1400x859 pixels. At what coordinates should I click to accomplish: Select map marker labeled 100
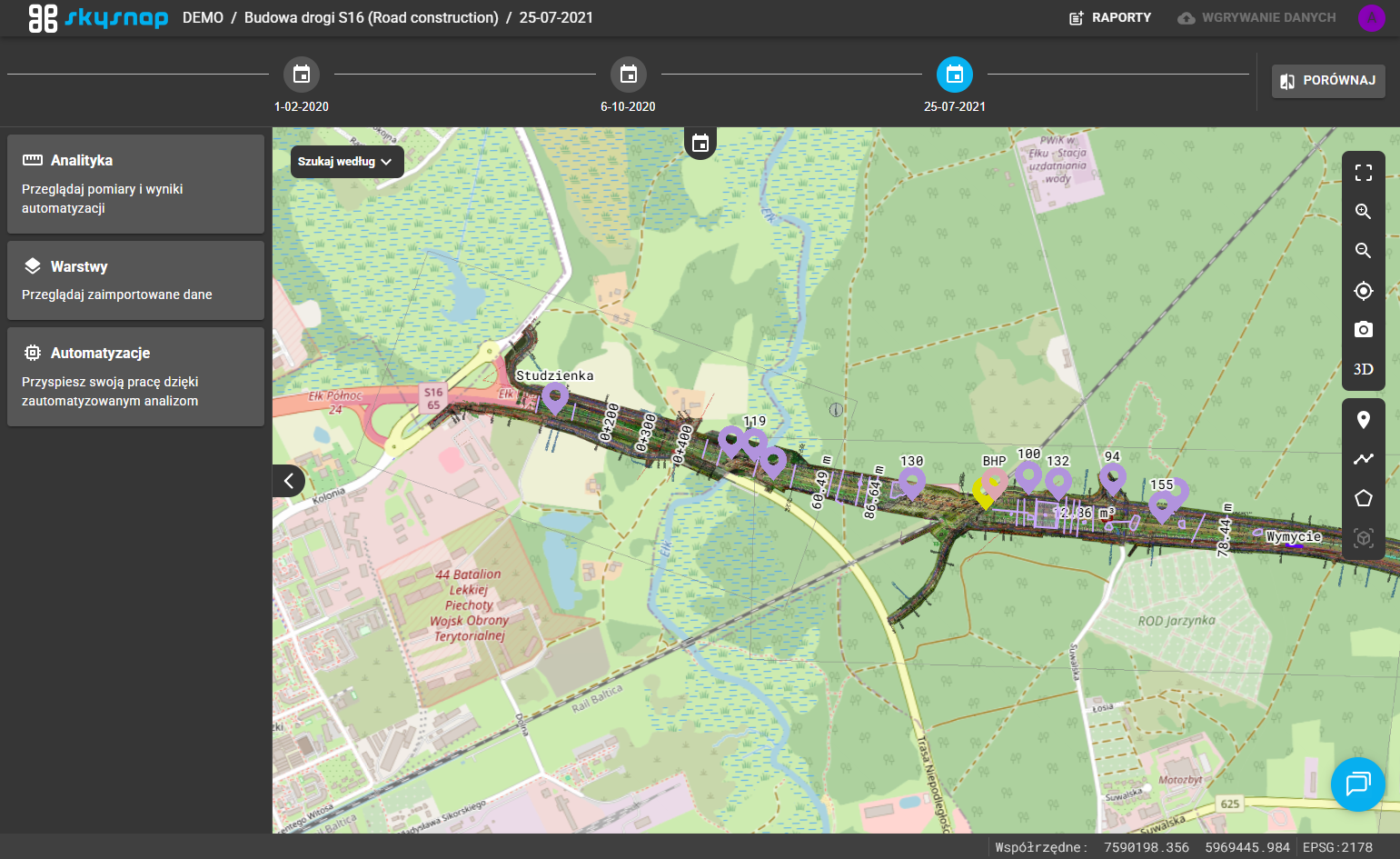(x=1028, y=475)
